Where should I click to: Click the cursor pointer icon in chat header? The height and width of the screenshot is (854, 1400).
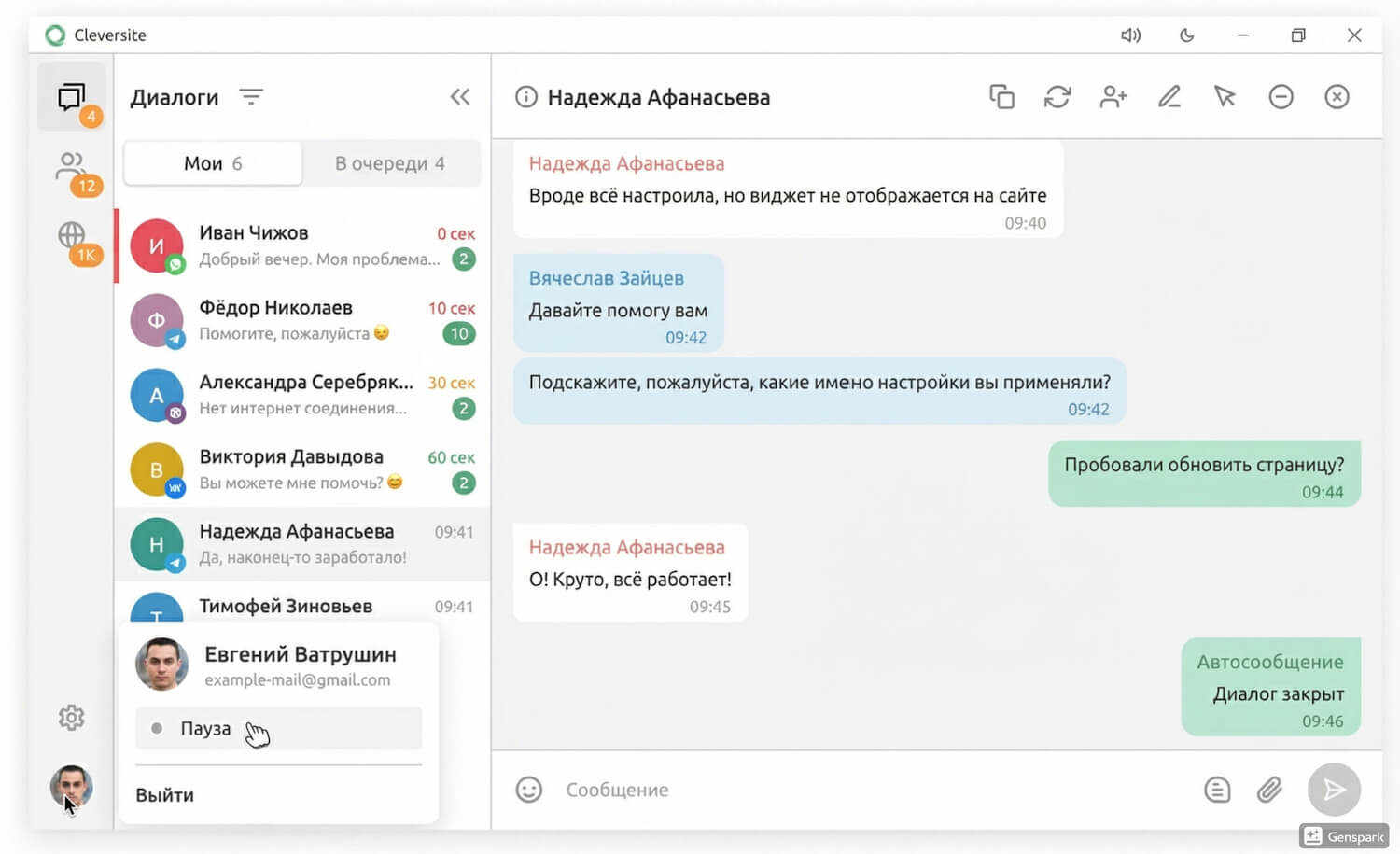tap(1225, 97)
